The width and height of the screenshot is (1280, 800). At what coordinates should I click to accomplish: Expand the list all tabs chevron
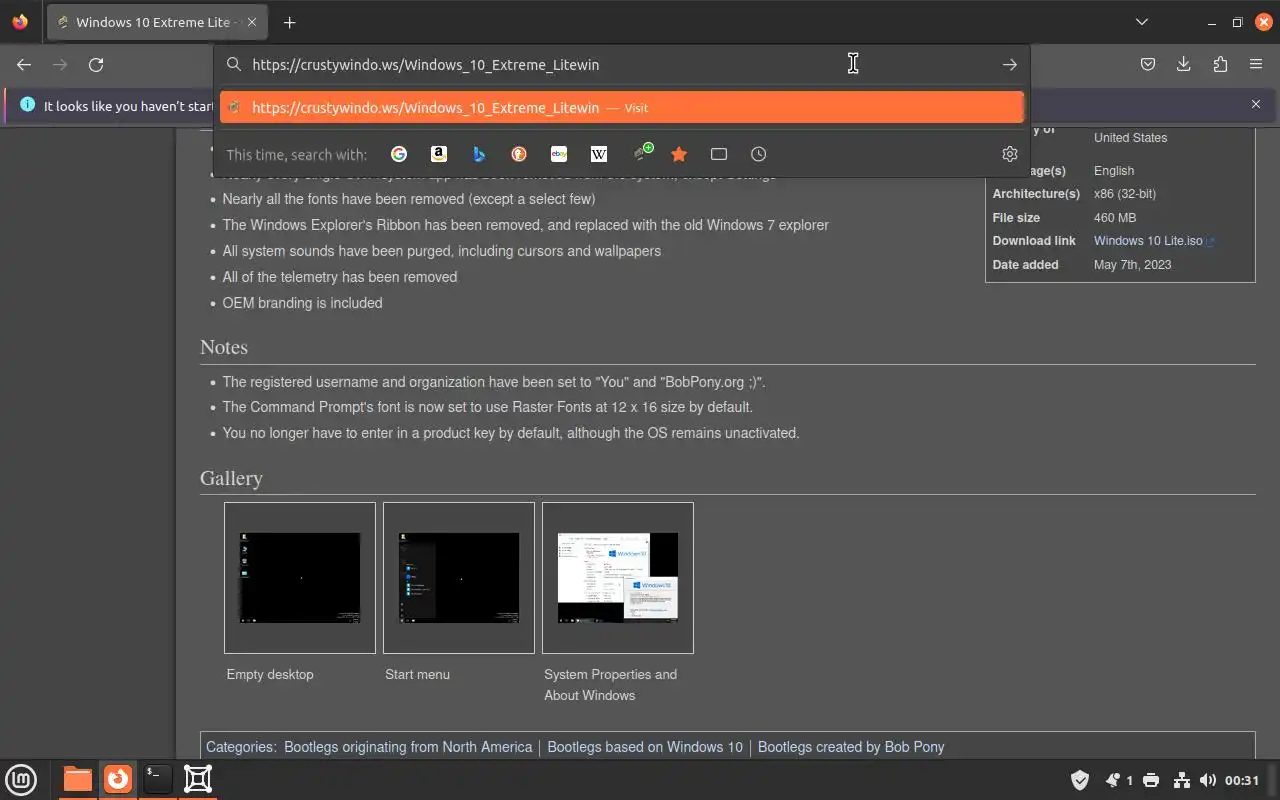pyautogui.click(x=1142, y=22)
